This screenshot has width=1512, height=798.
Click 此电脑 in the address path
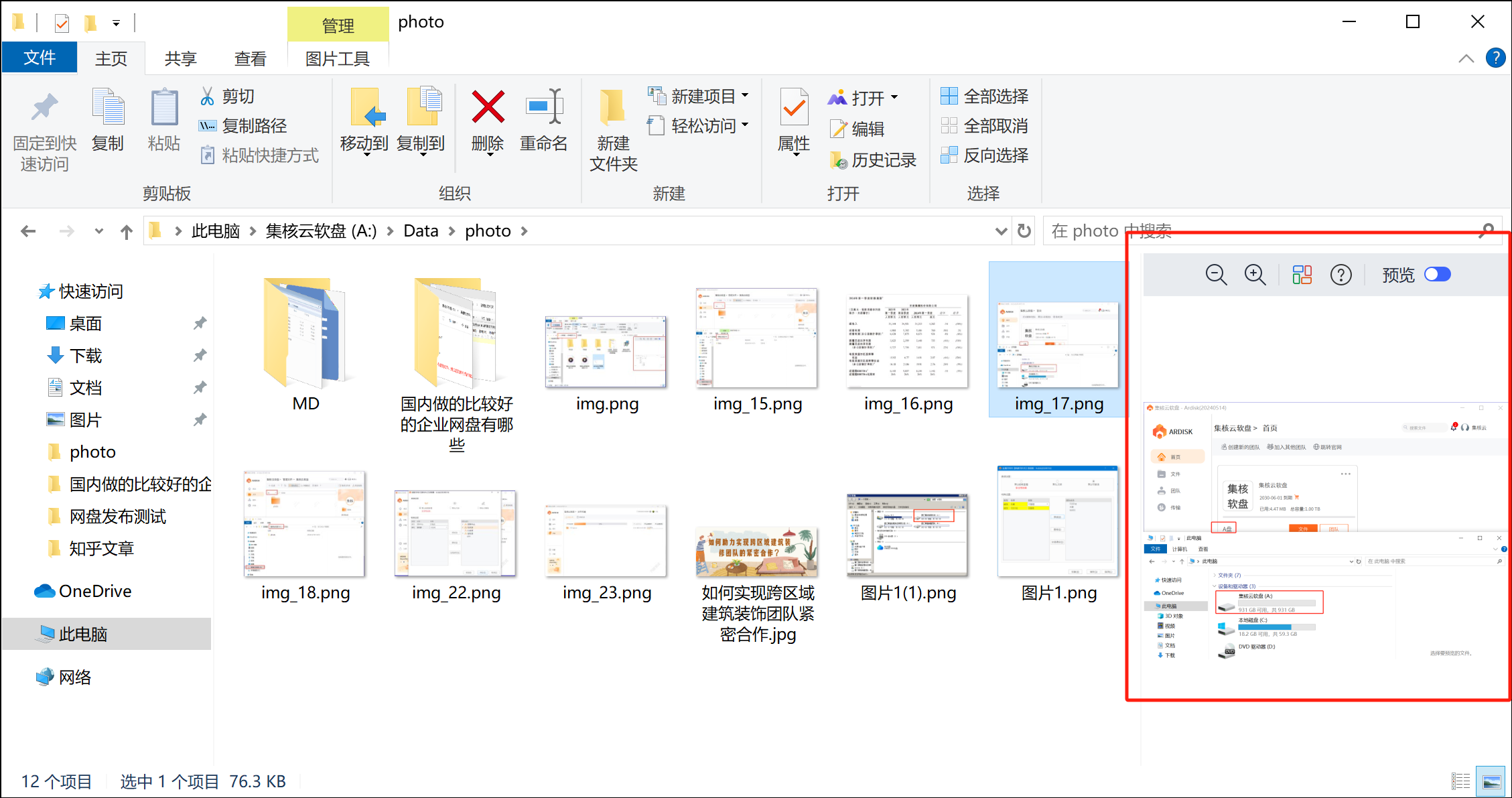pos(216,231)
